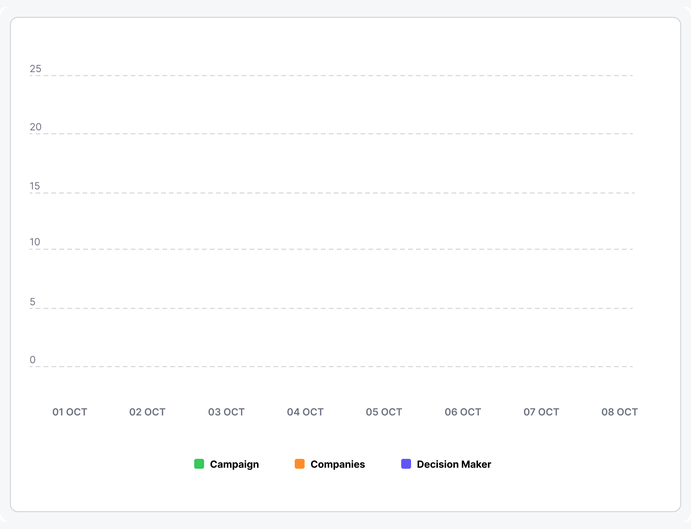Select the 05 OCT axis label

coord(384,412)
